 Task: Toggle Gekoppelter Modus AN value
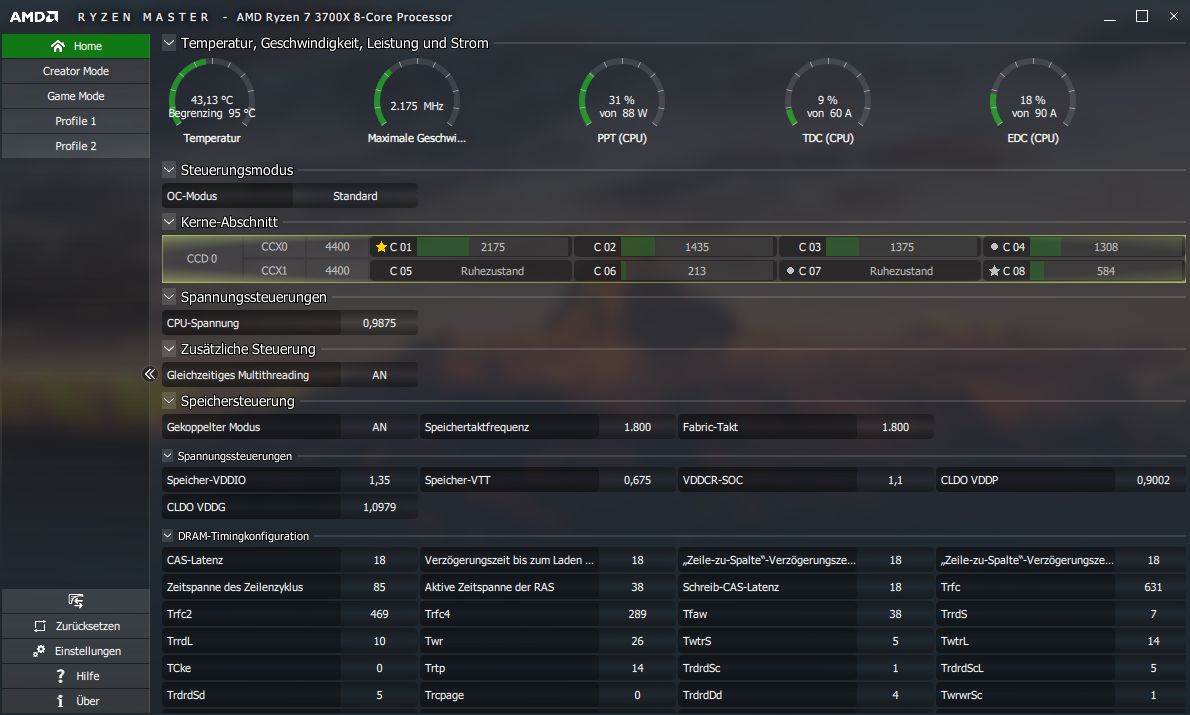(379, 427)
